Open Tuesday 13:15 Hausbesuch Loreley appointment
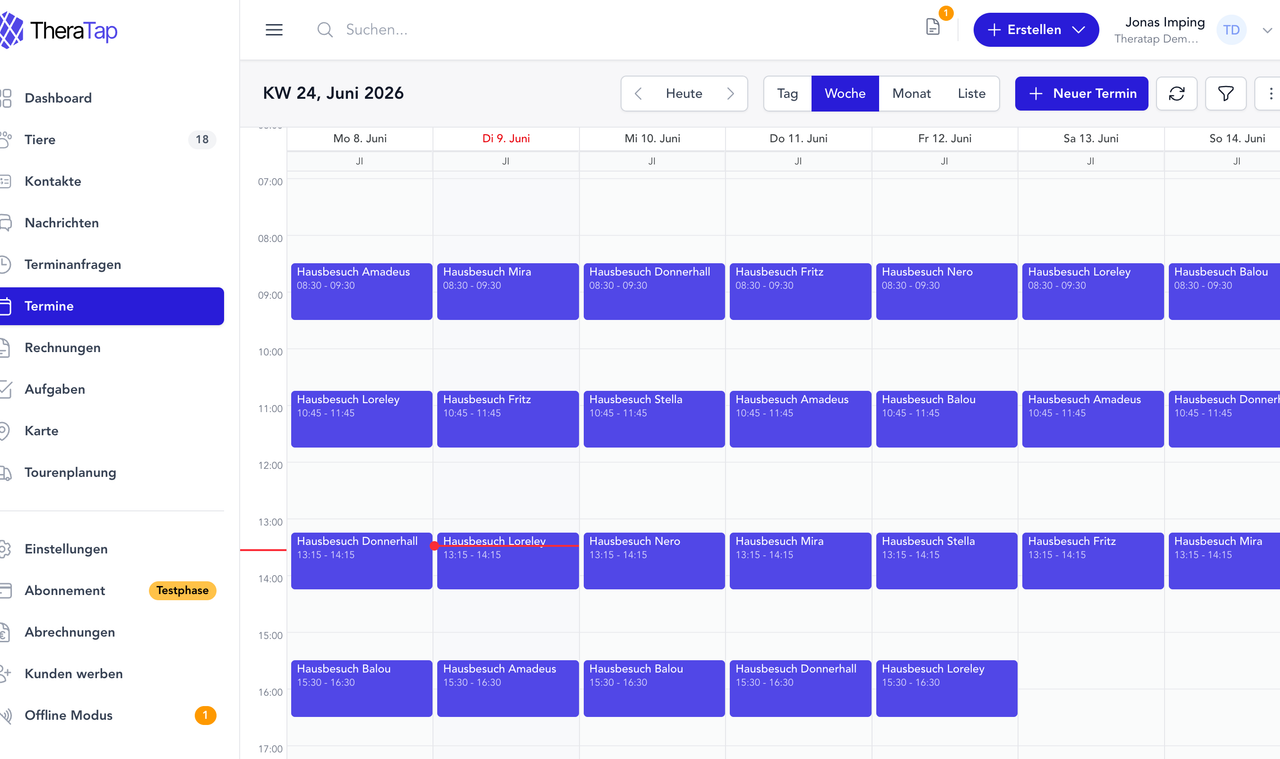The image size is (1280, 759). pos(508,561)
